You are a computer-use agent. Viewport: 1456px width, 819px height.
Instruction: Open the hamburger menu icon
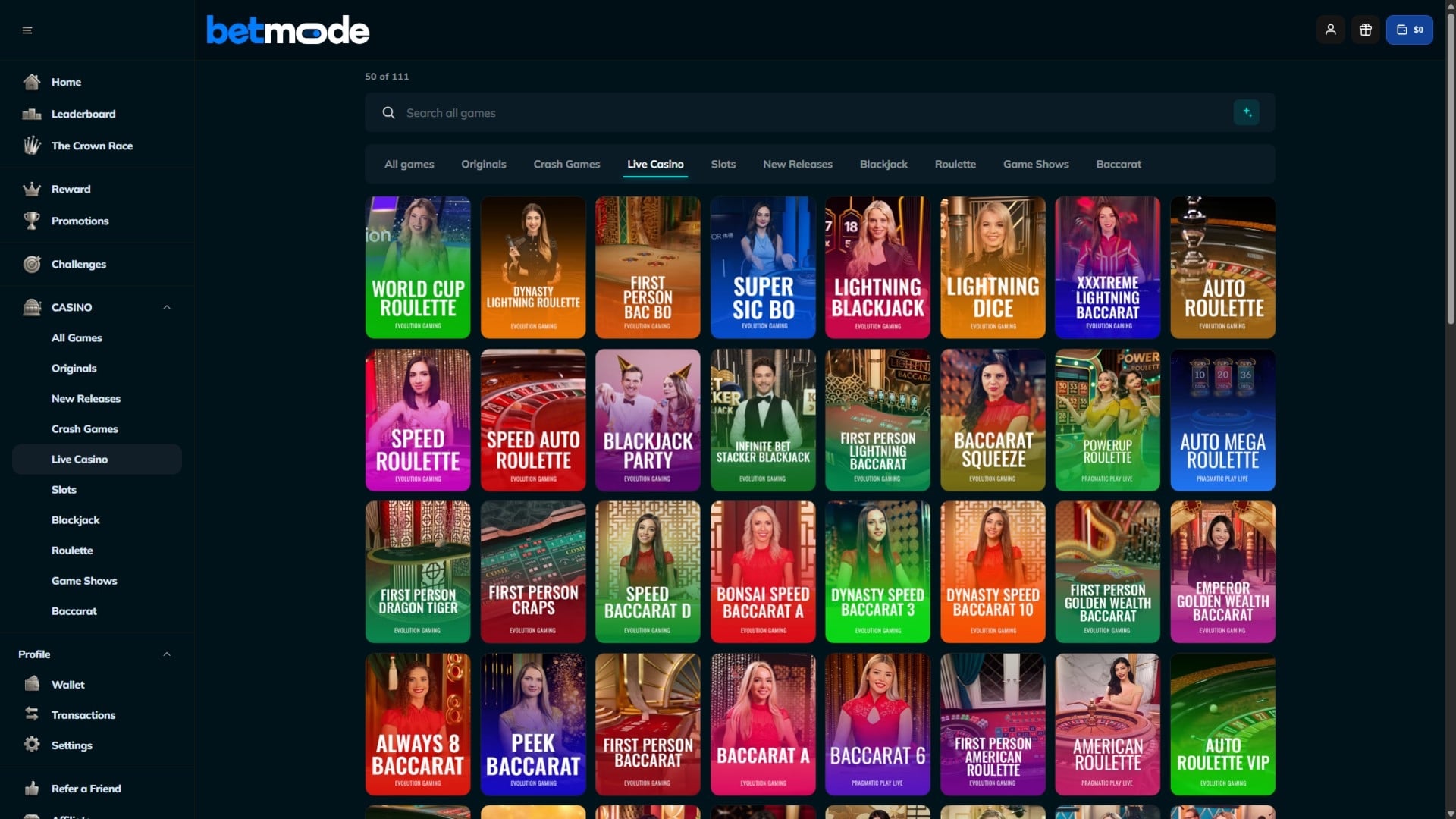tap(27, 30)
